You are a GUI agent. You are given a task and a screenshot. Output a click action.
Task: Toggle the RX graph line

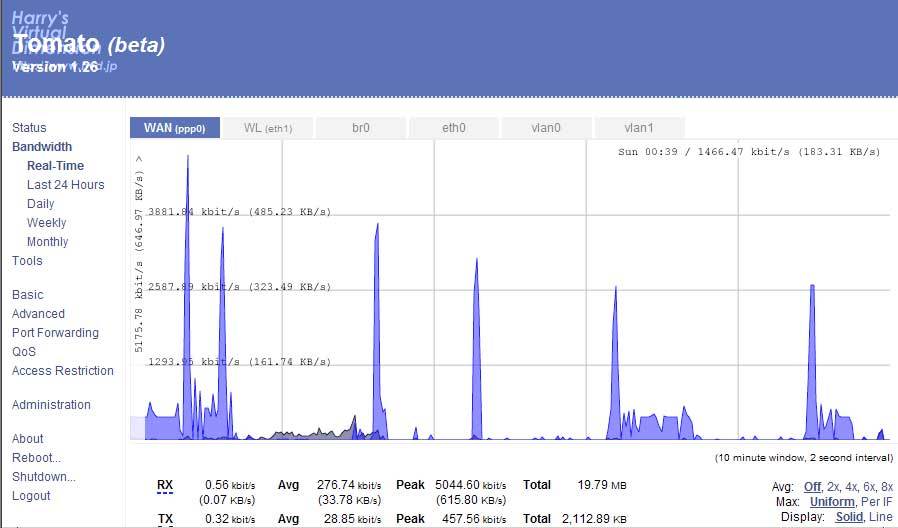pyautogui.click(x=165, y=485)
